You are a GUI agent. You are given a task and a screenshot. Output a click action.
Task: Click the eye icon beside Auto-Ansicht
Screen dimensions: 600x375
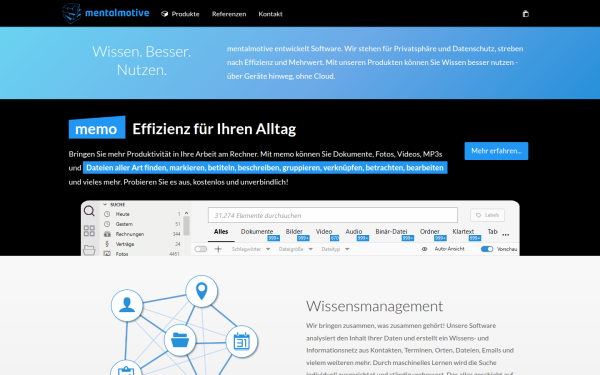click(424, 249)
